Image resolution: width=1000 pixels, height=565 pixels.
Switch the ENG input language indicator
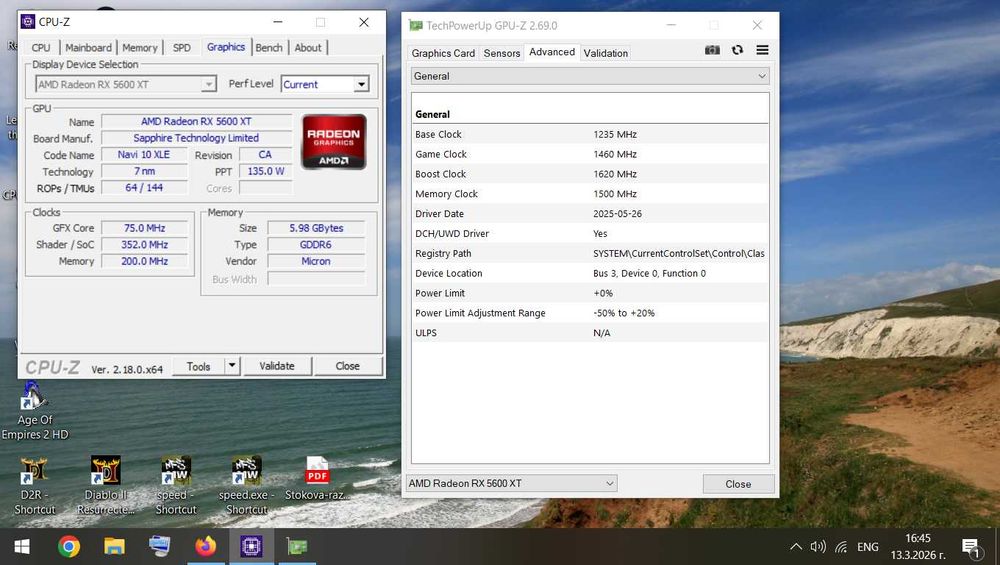click(x=867, y=547)
